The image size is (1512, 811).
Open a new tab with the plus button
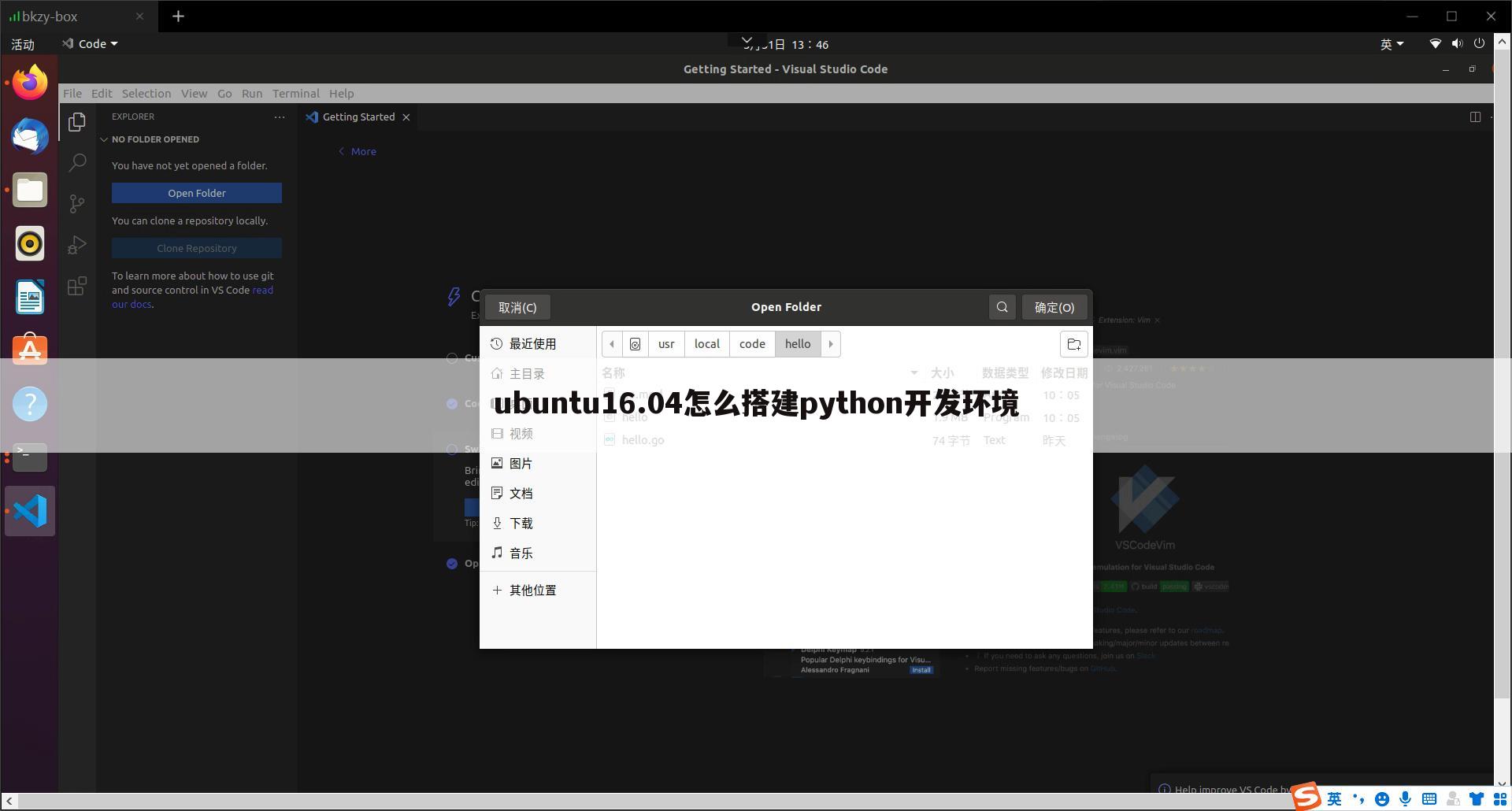[179, 16]
